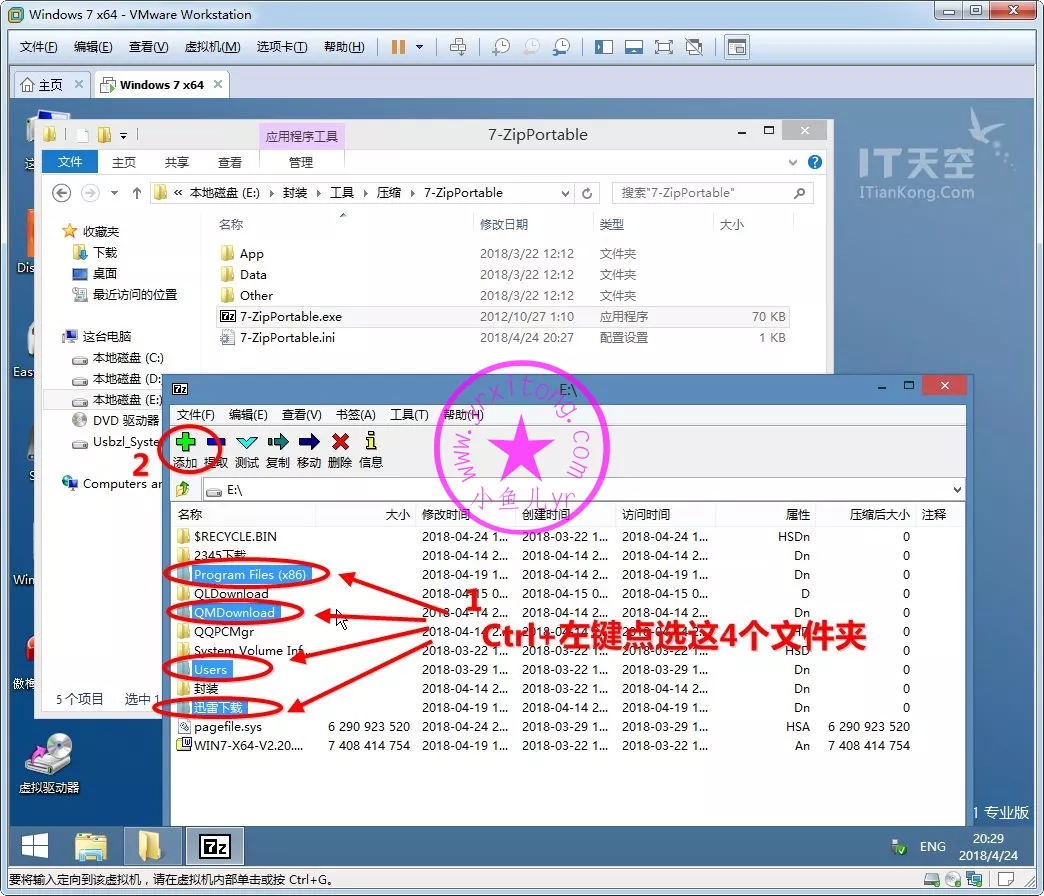The image size is (1044, 896).
Task: Open the VMware power options dropdown arrow
Action: click(x=419, y=47)
